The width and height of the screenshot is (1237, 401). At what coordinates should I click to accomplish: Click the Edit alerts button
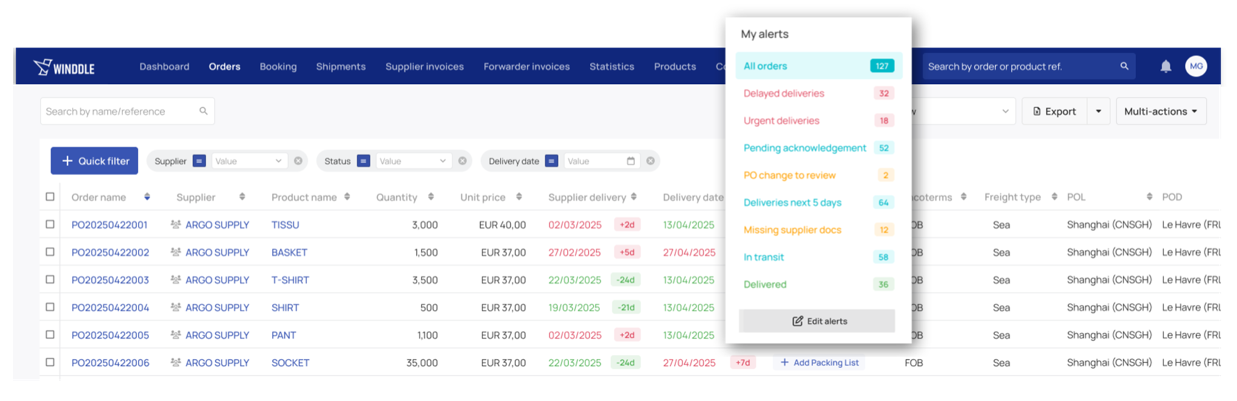(817, 321)
